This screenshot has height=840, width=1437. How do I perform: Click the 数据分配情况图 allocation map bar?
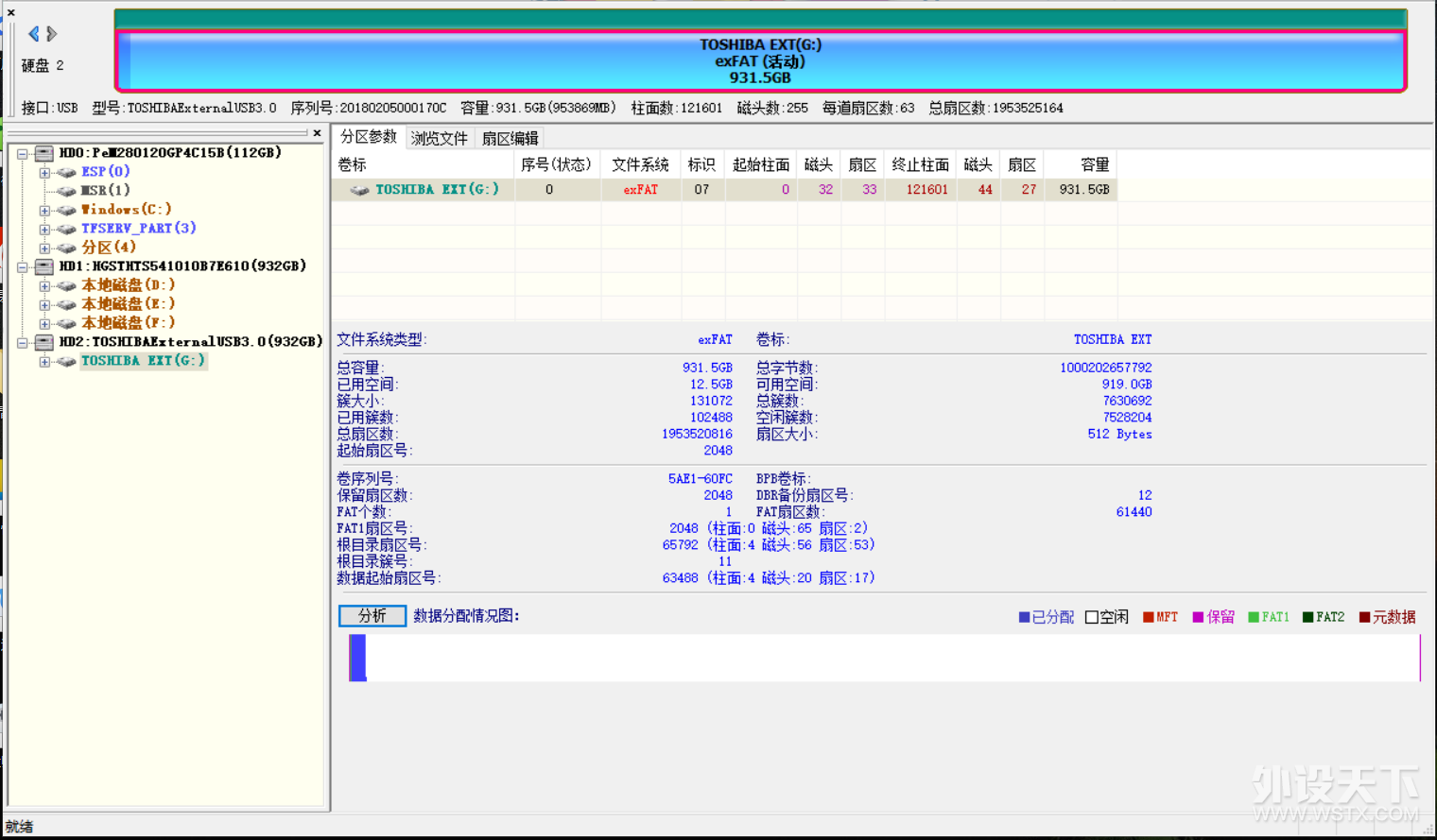pyautogui.click(x=885, y=658)
